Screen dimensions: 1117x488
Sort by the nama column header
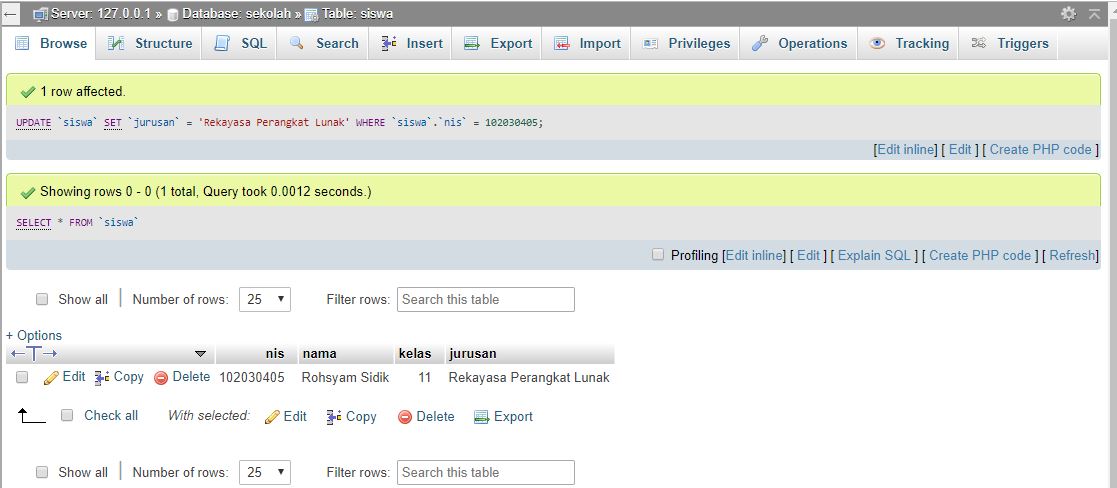point(320,353)
